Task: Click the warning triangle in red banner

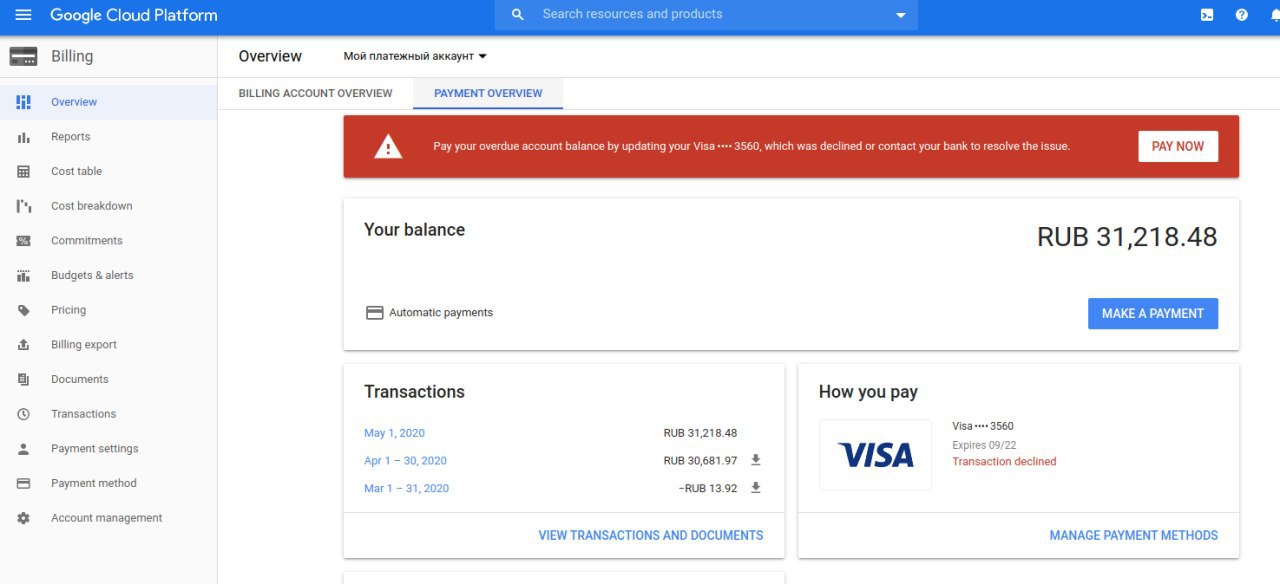Action: pyautogui.click(x=388, y=147)
